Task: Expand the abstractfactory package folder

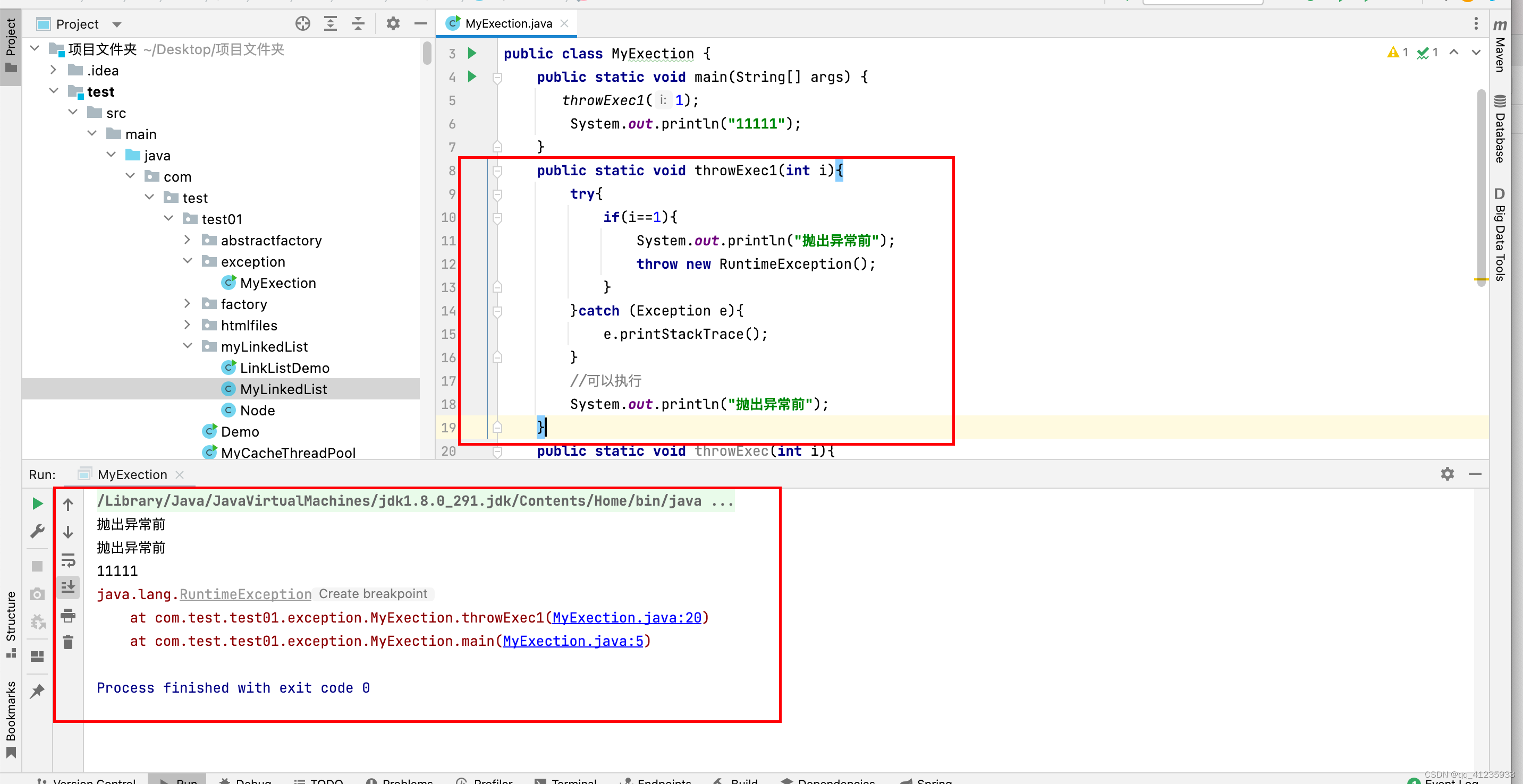Action: 188,240
